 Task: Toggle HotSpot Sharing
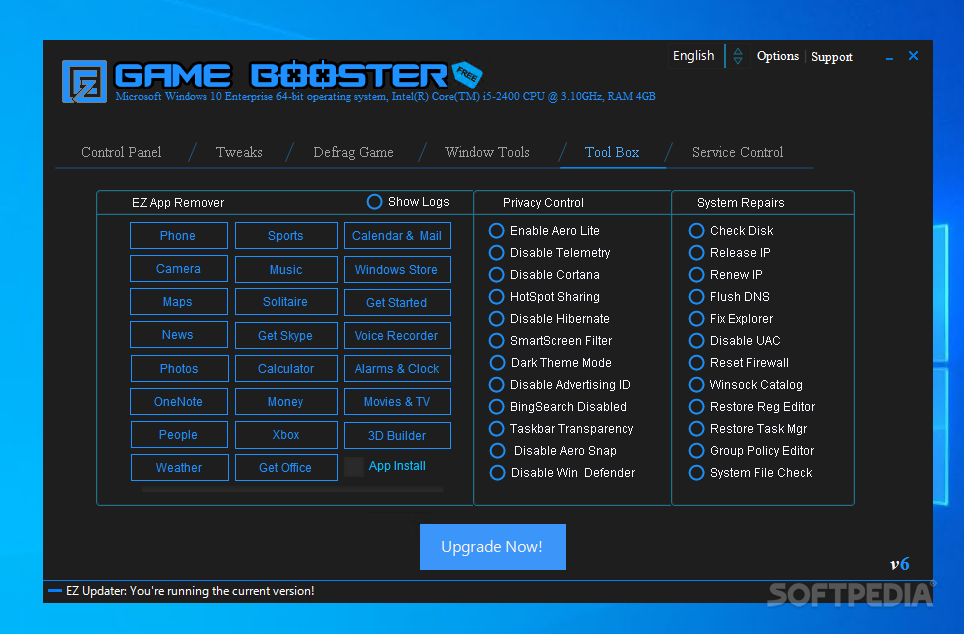pyautogui.click(x=496, y=296)
